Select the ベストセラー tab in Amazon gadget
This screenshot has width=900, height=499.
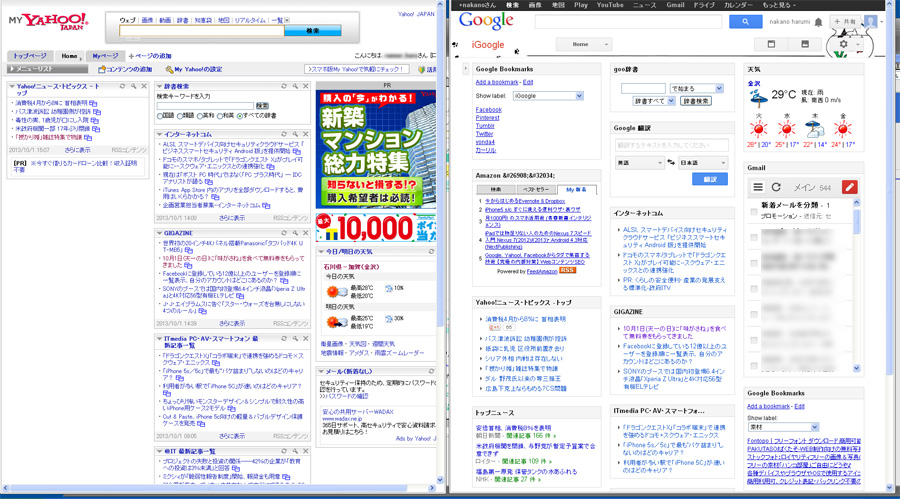click(x=536, y=189)
